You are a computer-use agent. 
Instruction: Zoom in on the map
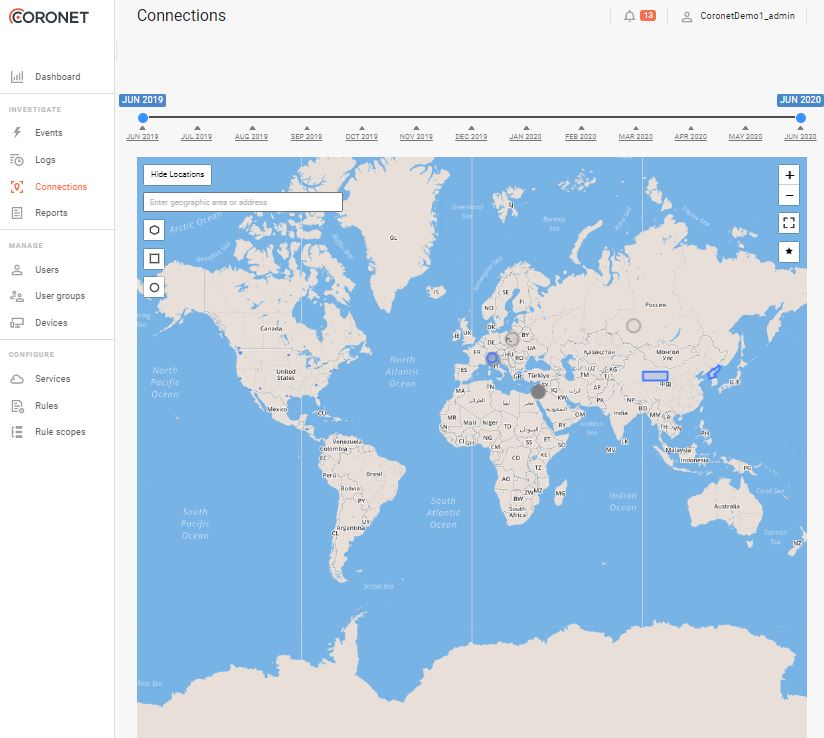click(789, 173)
